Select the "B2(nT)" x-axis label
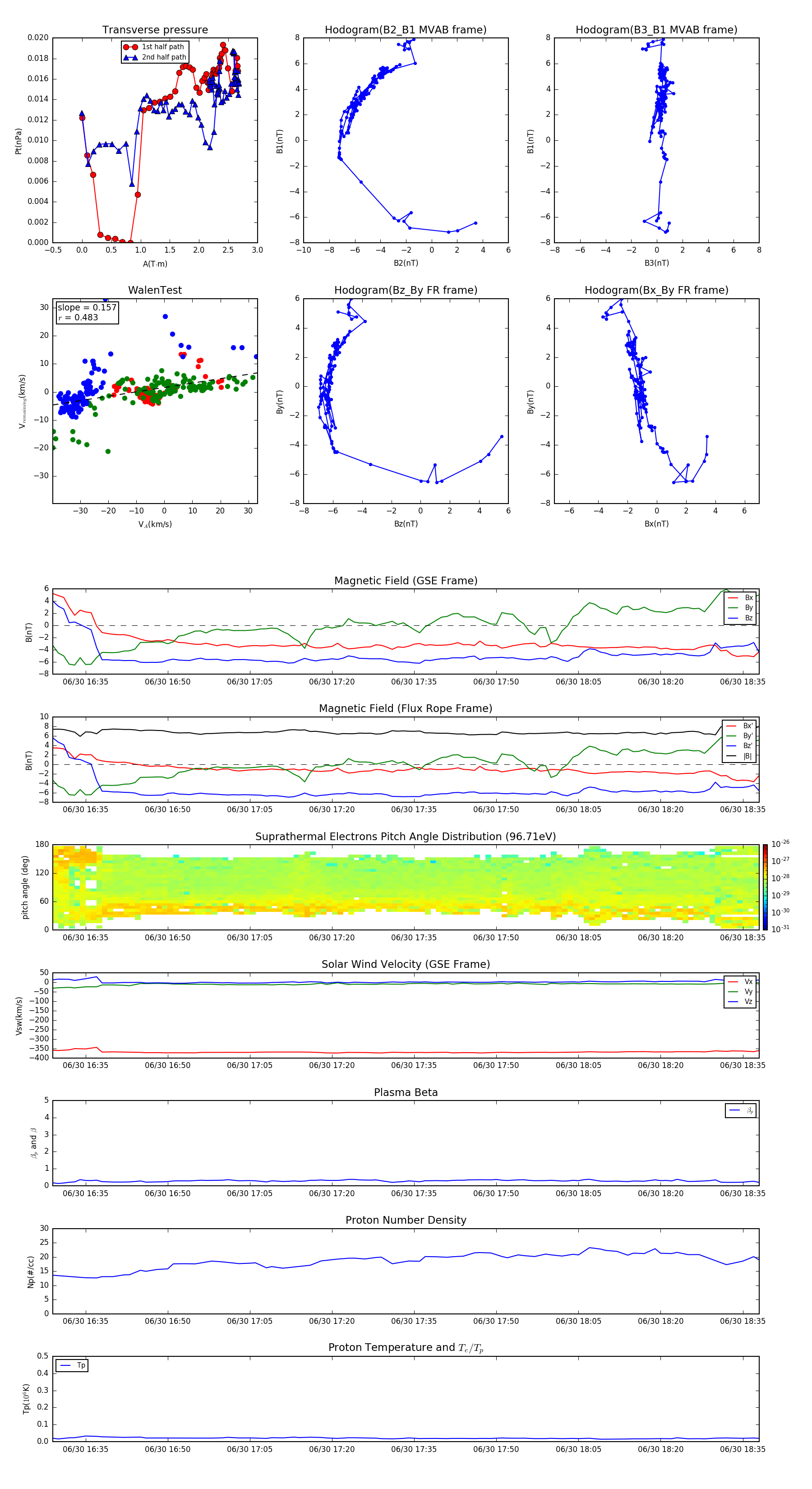812x1489 pixels. [x=406, y=263]
